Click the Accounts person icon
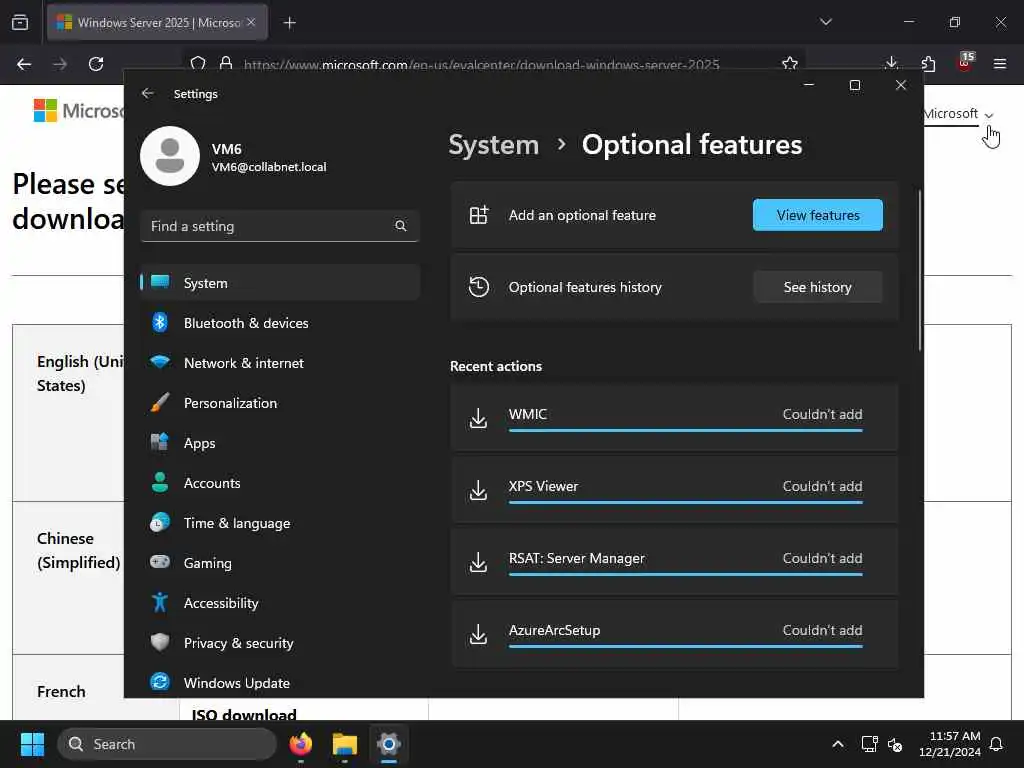The image size is (1024, 768). tap(160, 482)
